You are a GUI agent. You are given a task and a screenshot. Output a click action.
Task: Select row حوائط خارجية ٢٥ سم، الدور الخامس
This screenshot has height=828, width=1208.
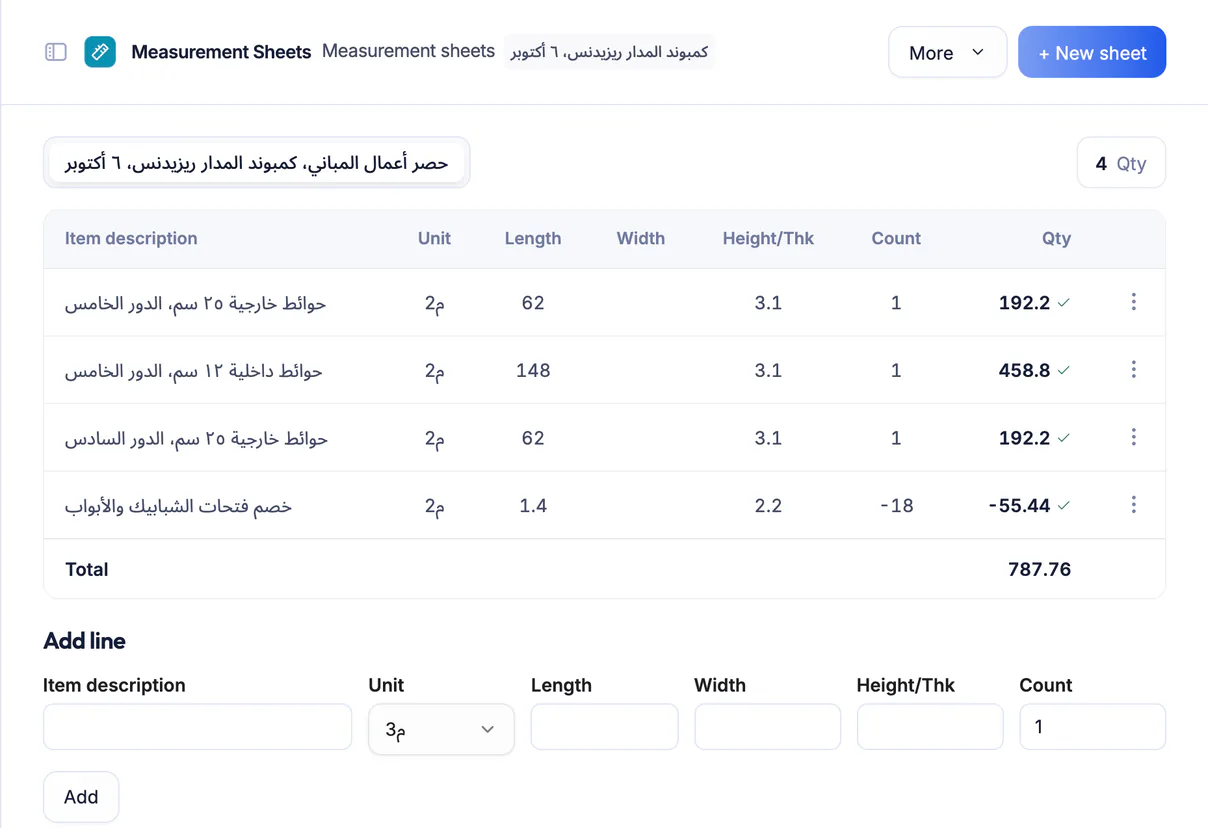click(604, 302)
